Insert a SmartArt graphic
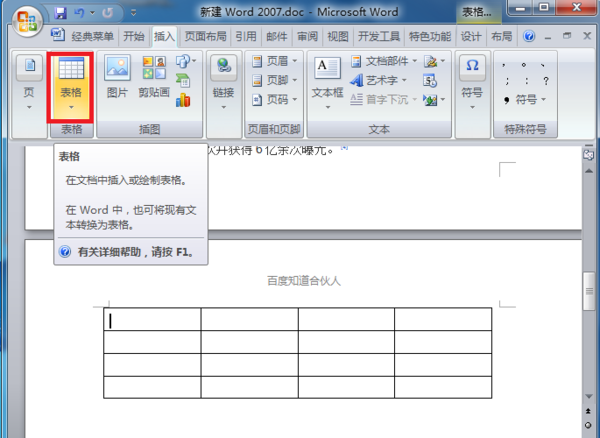The width and height of the screenshot is (600, 438). 183,81
